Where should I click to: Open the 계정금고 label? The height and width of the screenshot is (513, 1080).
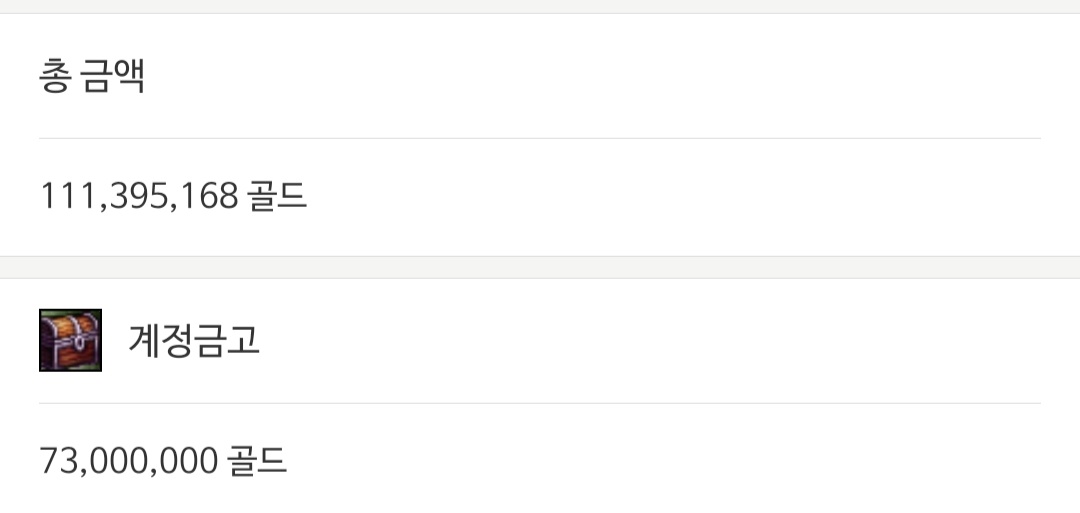pos(194,340)
